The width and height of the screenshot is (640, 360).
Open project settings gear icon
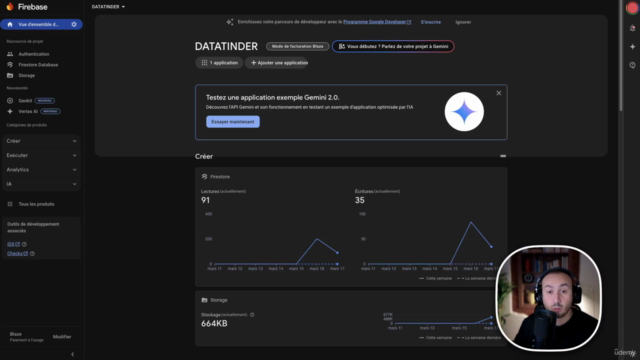pos(74,24)
